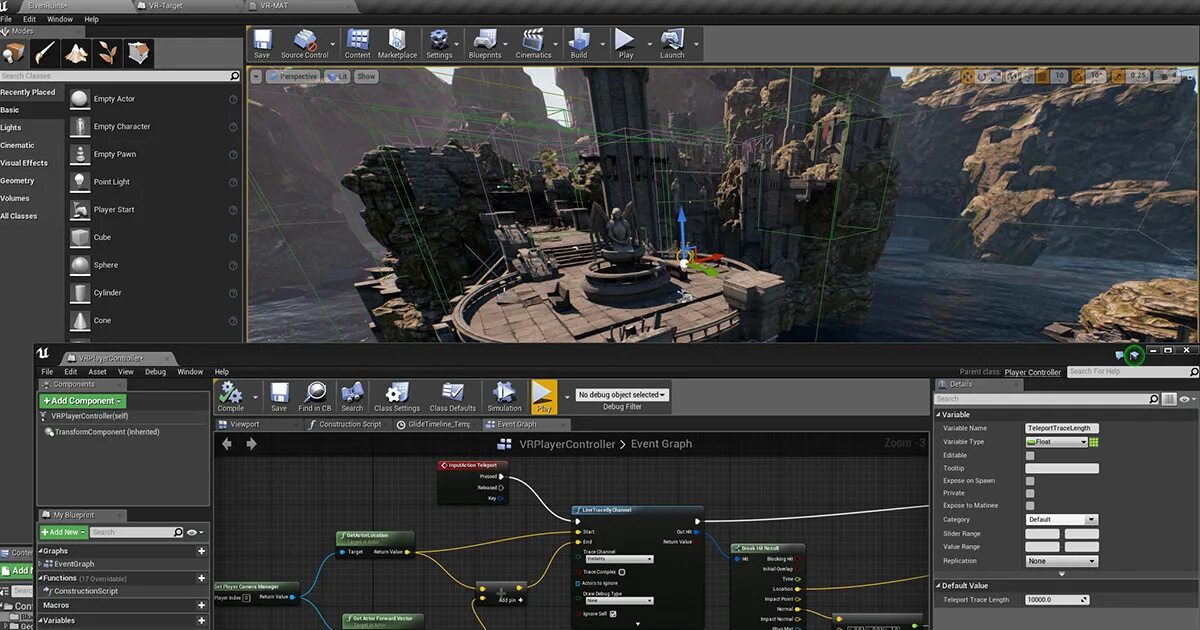Screen dimensions: 1200x630
Task: Open the Asset menu in blueprint editor
Action: click(x=97, y=372)
